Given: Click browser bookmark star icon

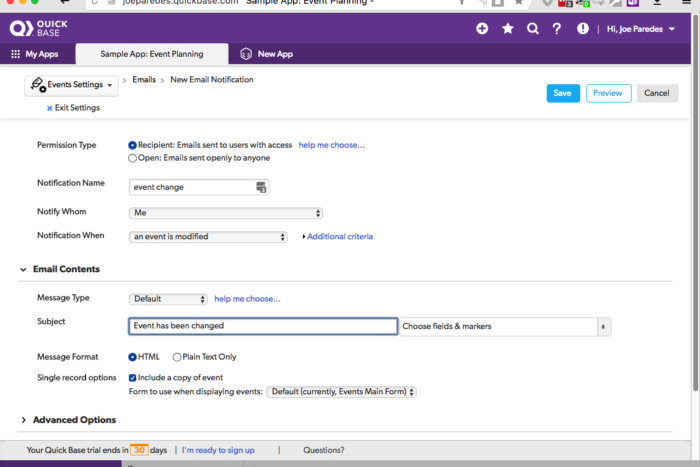Looking at the screenshot, I should pyautogui.click(x=519, y=3).
